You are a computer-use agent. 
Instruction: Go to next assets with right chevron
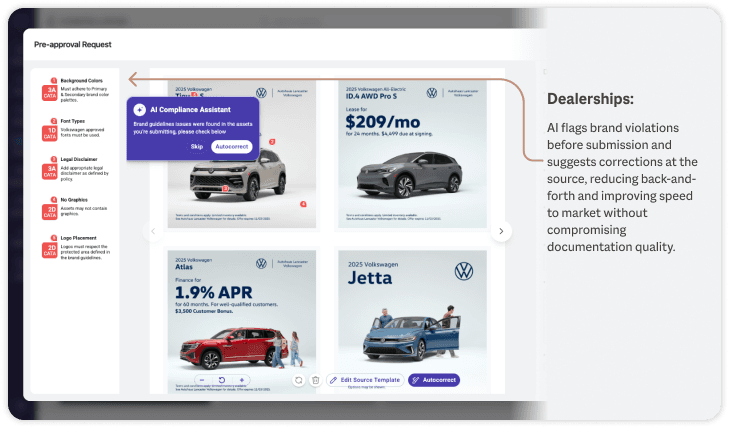pos(501,231)
